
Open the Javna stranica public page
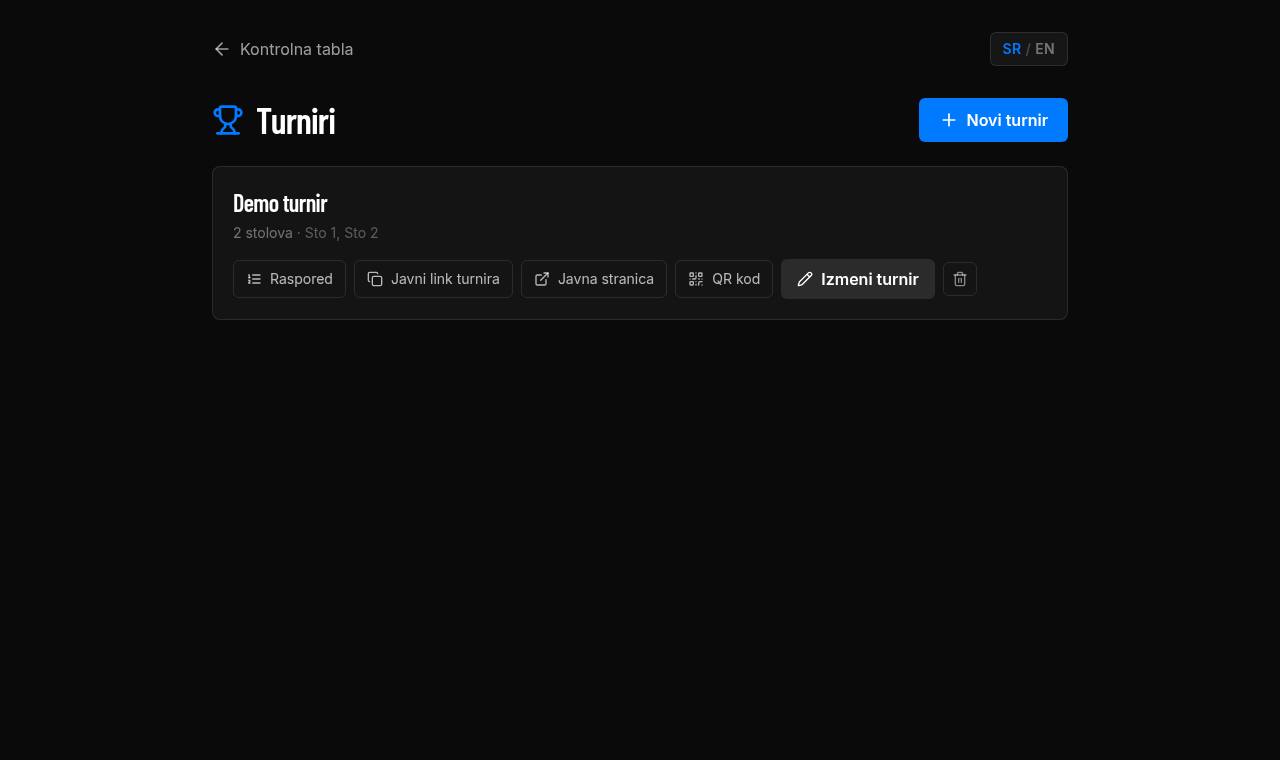click(594, 279)
